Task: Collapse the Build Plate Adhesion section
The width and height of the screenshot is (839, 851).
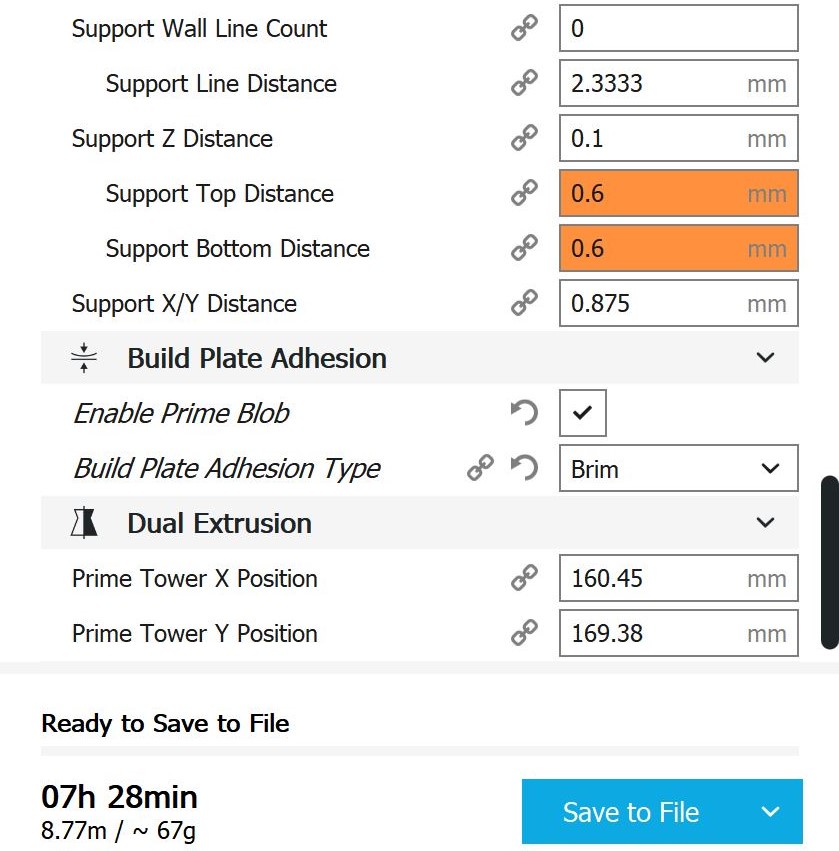Action: [x=766, y=358]
